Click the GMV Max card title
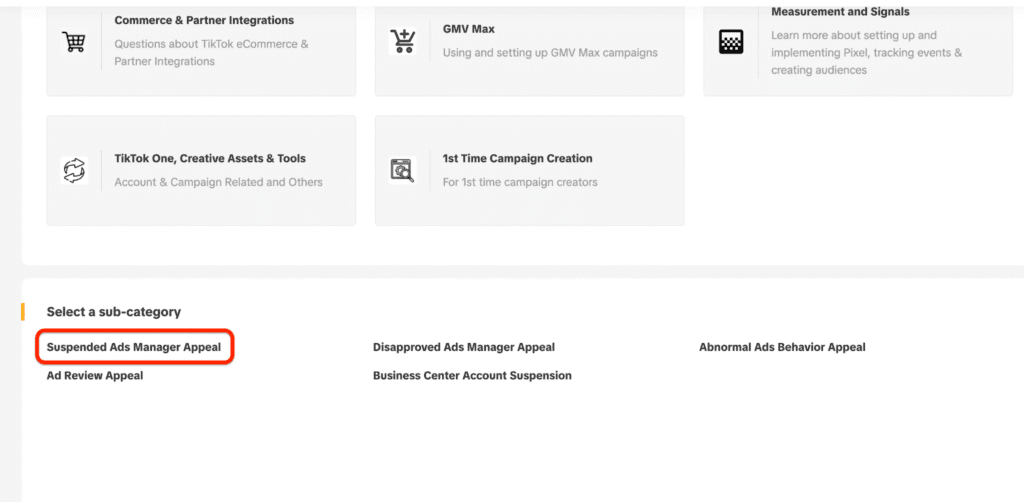This screenshot has width=1024, height=502. pos(469,29)
